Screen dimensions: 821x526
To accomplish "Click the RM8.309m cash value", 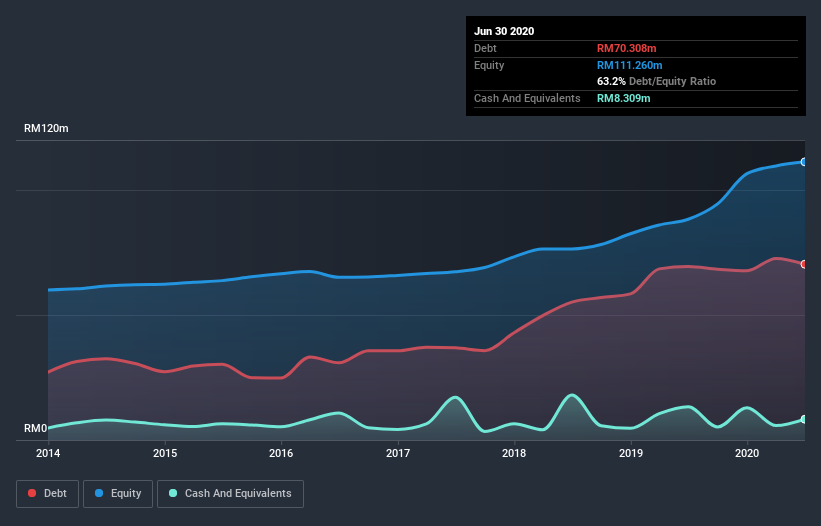I will click(x=624, y=98).
